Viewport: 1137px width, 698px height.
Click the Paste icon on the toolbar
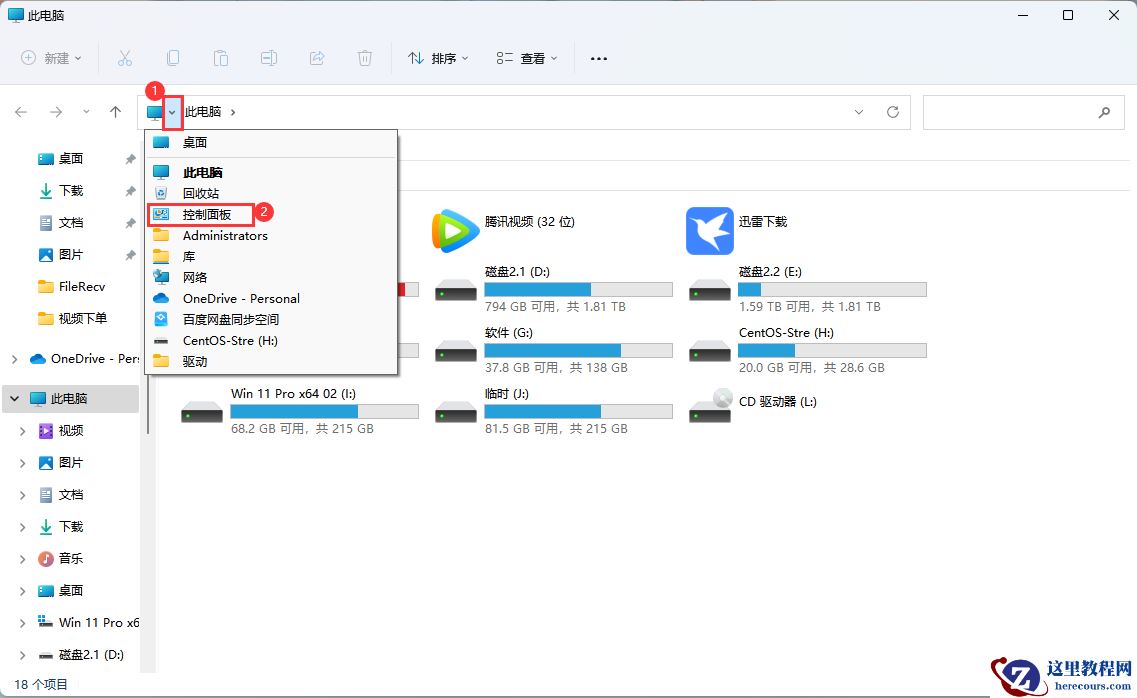pos(221,58)
